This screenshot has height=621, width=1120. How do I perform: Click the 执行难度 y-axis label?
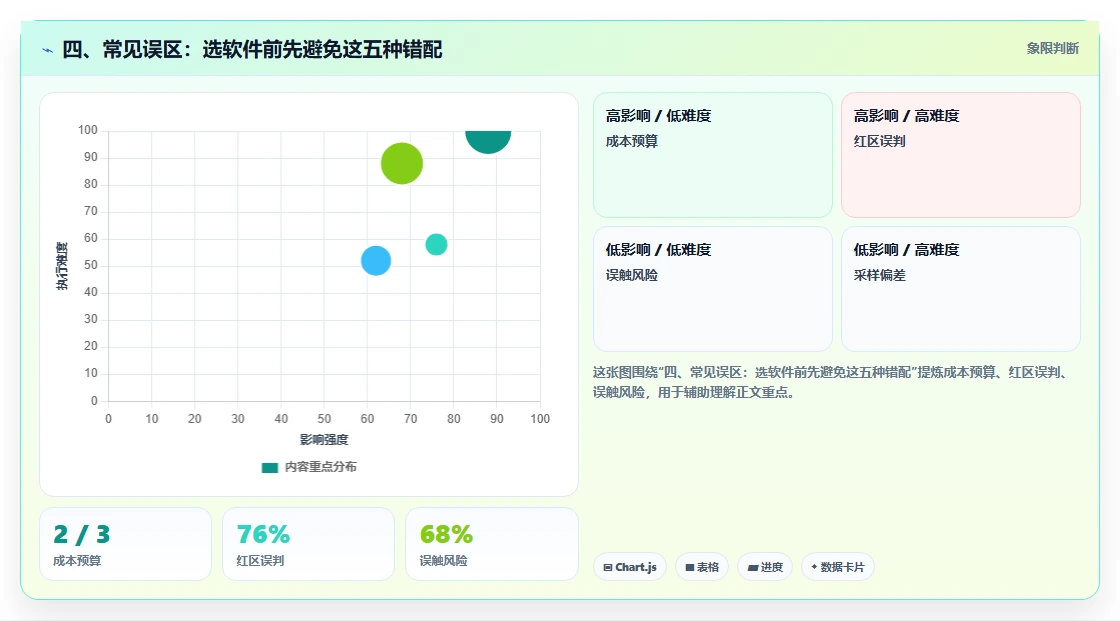pos(62,266)
